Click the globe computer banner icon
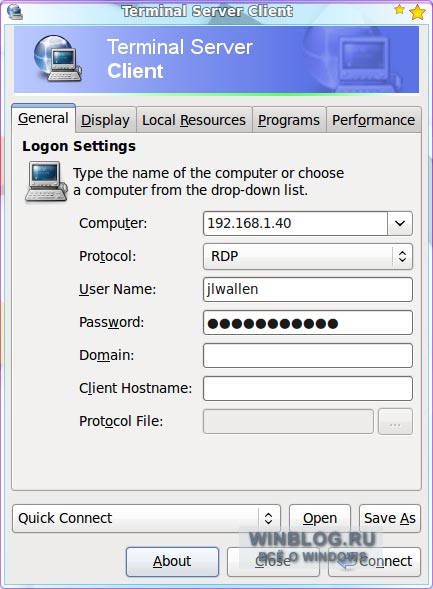 57,58
